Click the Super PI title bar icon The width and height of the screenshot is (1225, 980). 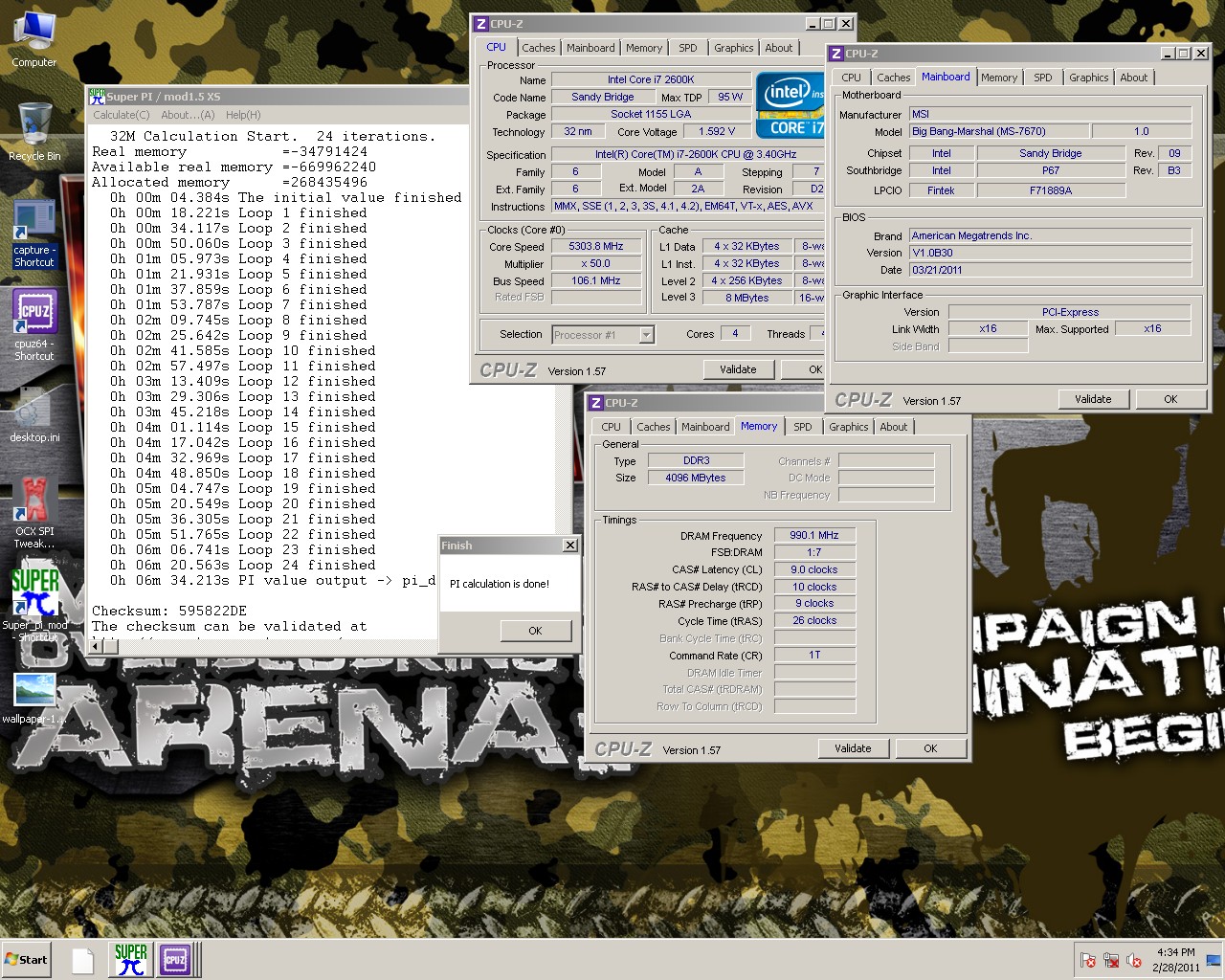point(97,96)
